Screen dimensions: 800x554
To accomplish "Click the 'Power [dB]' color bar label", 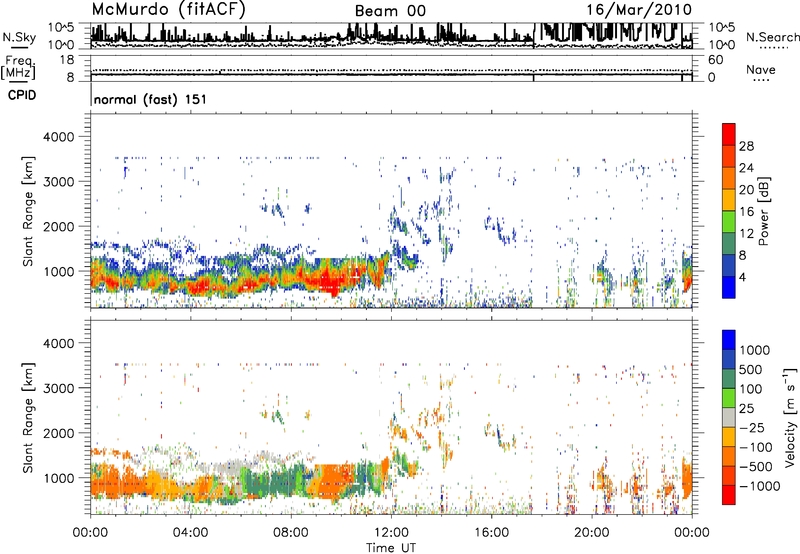I will [x=763, y=211].
